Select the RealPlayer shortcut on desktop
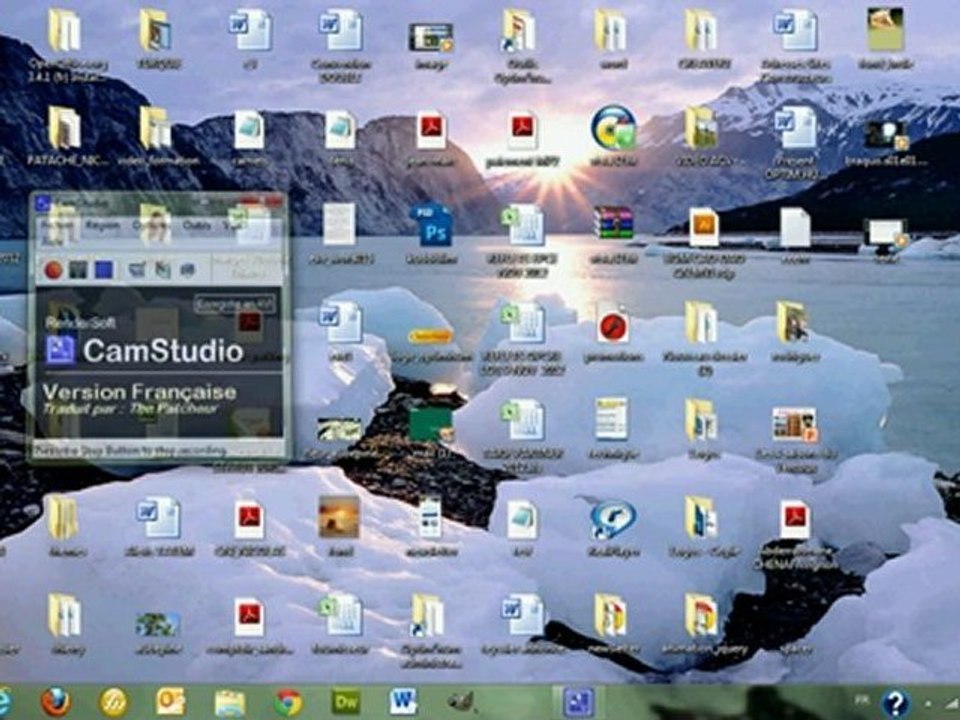This screenshot has width=960, height=720. coord(613,528)
